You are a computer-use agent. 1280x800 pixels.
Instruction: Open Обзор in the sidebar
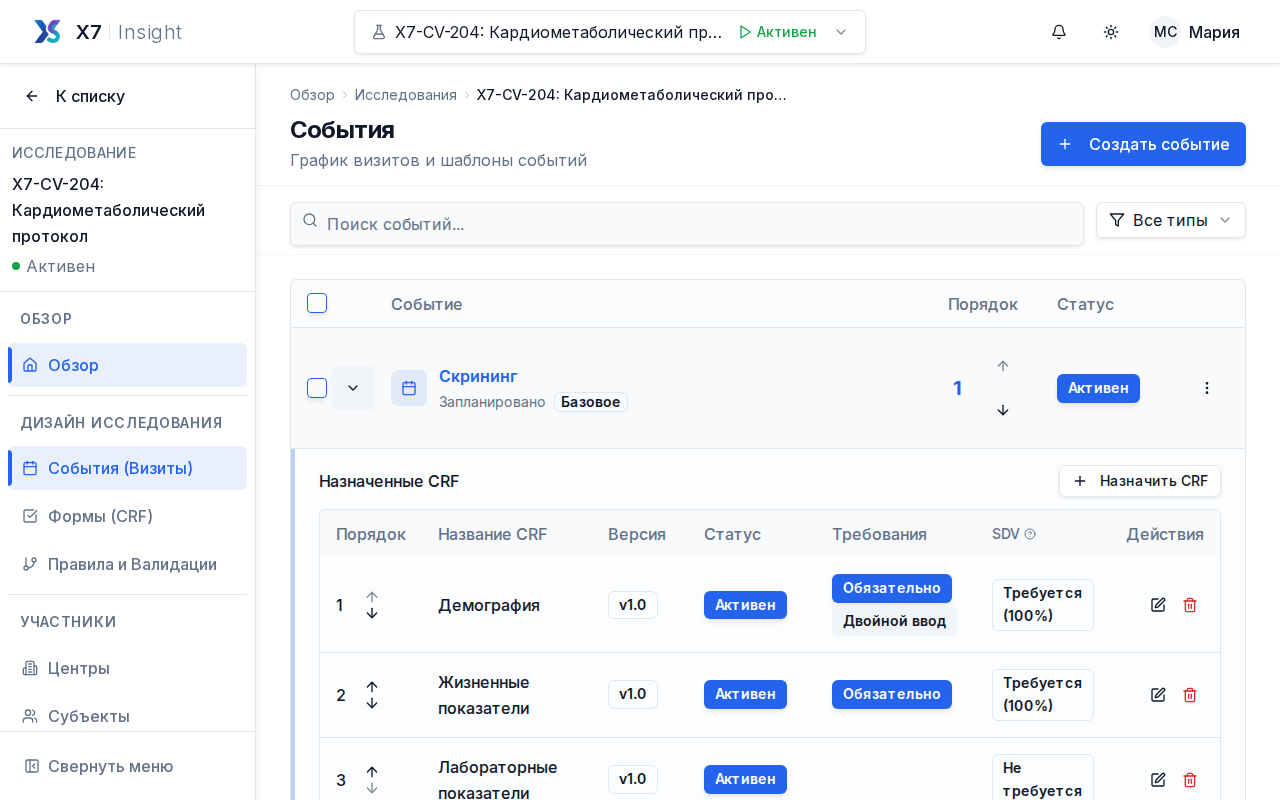tap(127, 365)
